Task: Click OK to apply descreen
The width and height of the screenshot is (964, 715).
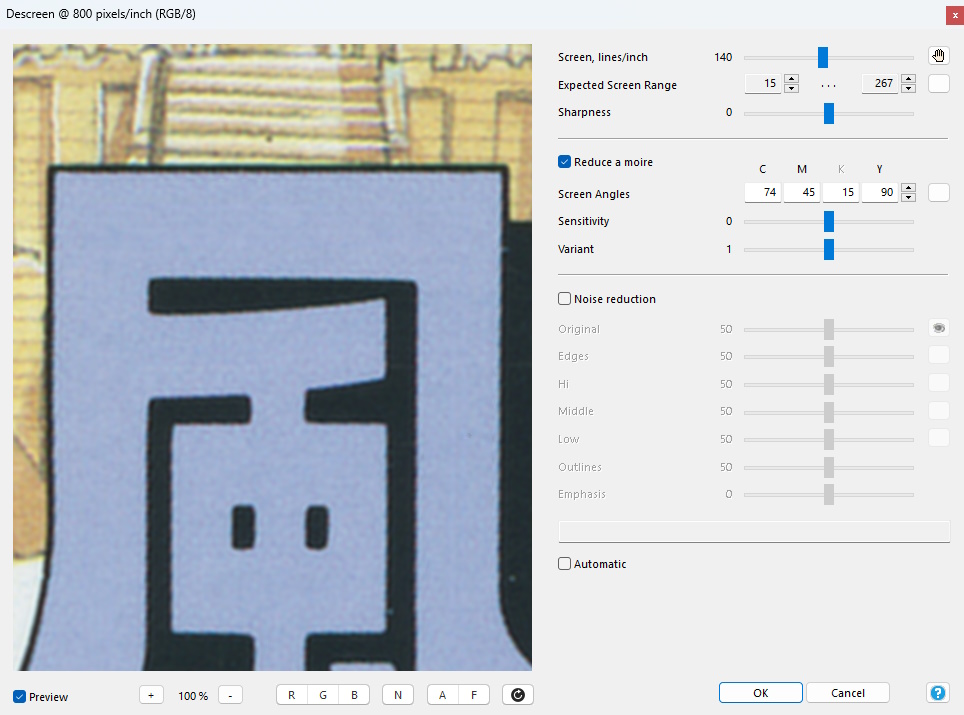Action: coord(760,693)
